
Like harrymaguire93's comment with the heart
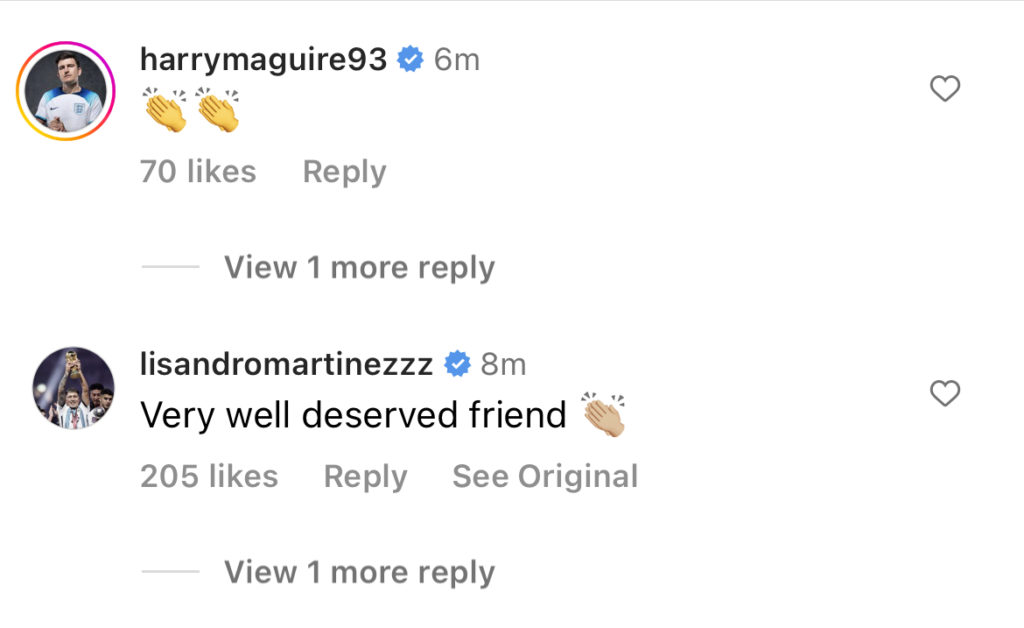point(944,89)
